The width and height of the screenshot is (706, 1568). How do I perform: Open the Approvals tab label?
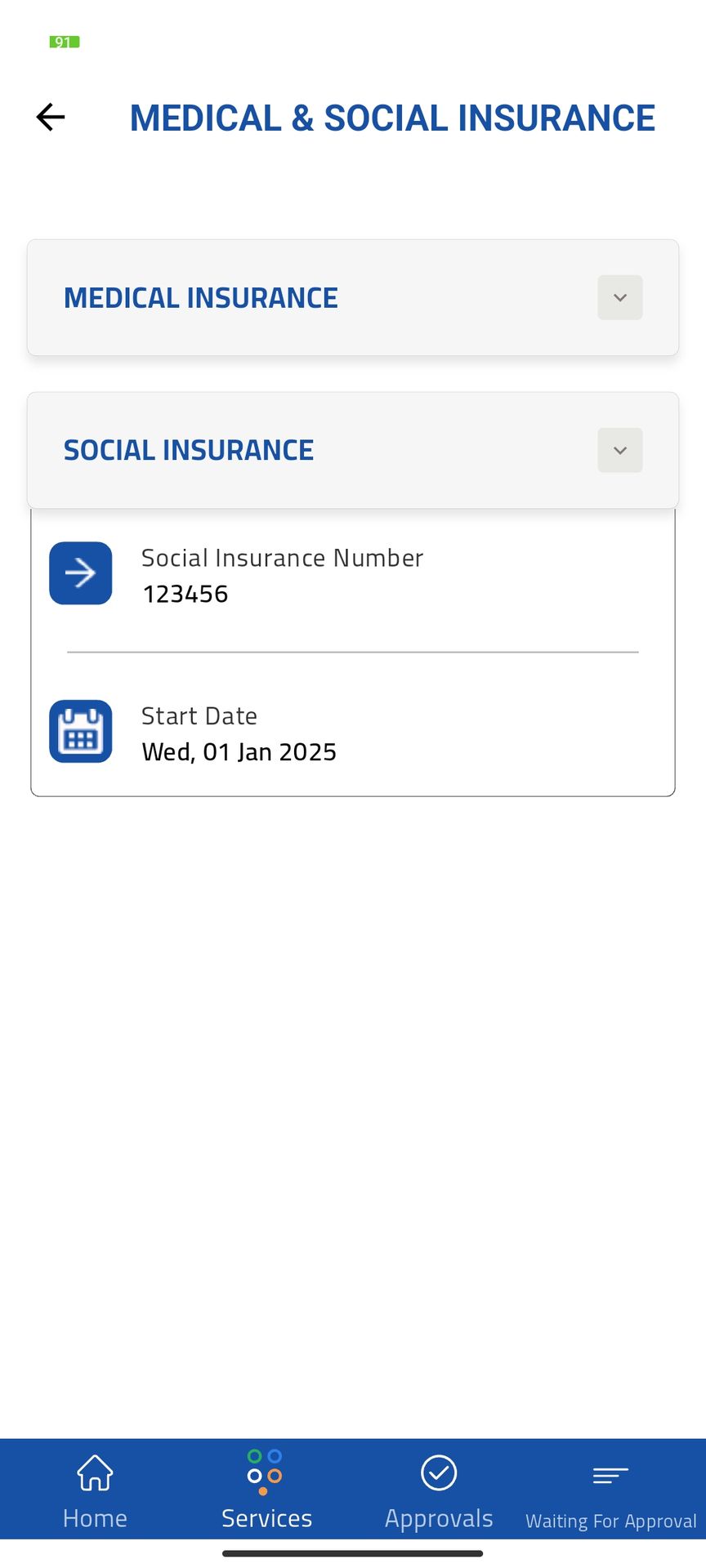[439, 1518]
